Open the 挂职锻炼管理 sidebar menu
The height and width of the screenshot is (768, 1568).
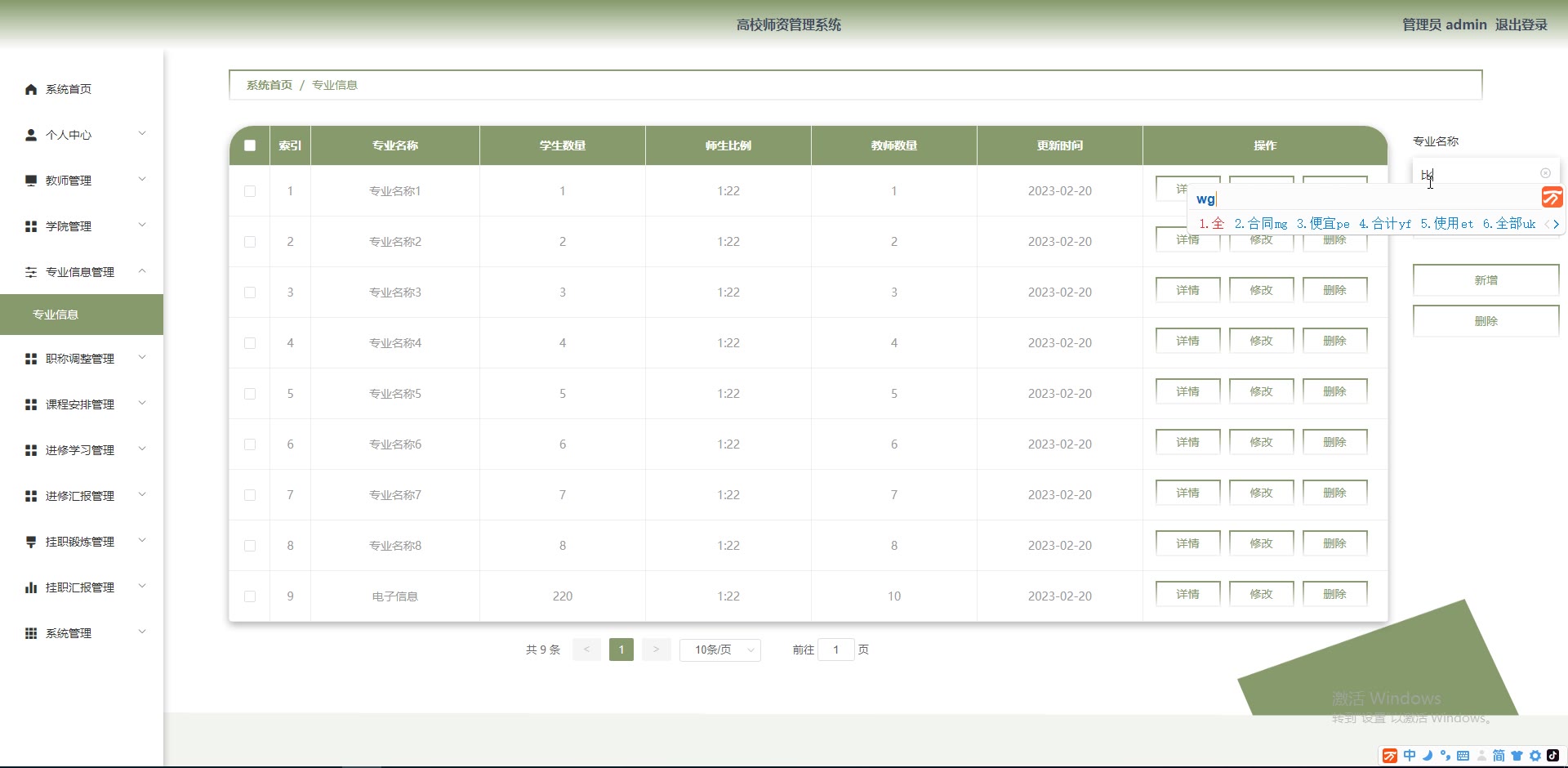click(x=82, y=542)
